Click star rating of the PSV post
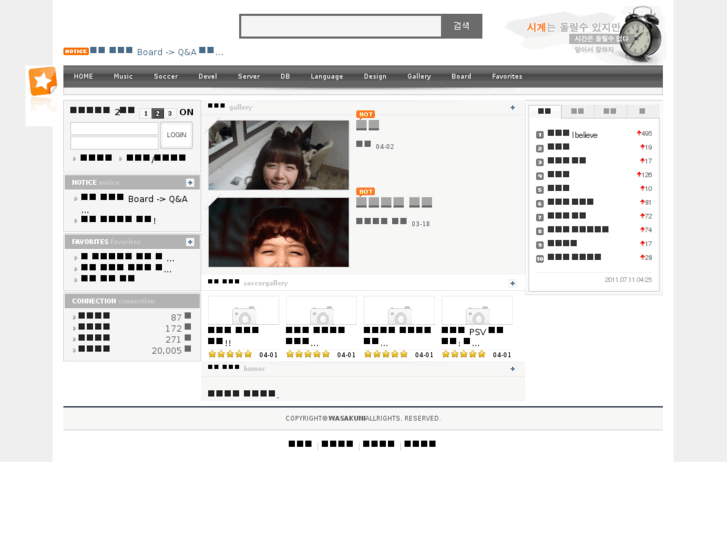The width and height of the screenshot is (727, 545). click(x=464, y=354)
